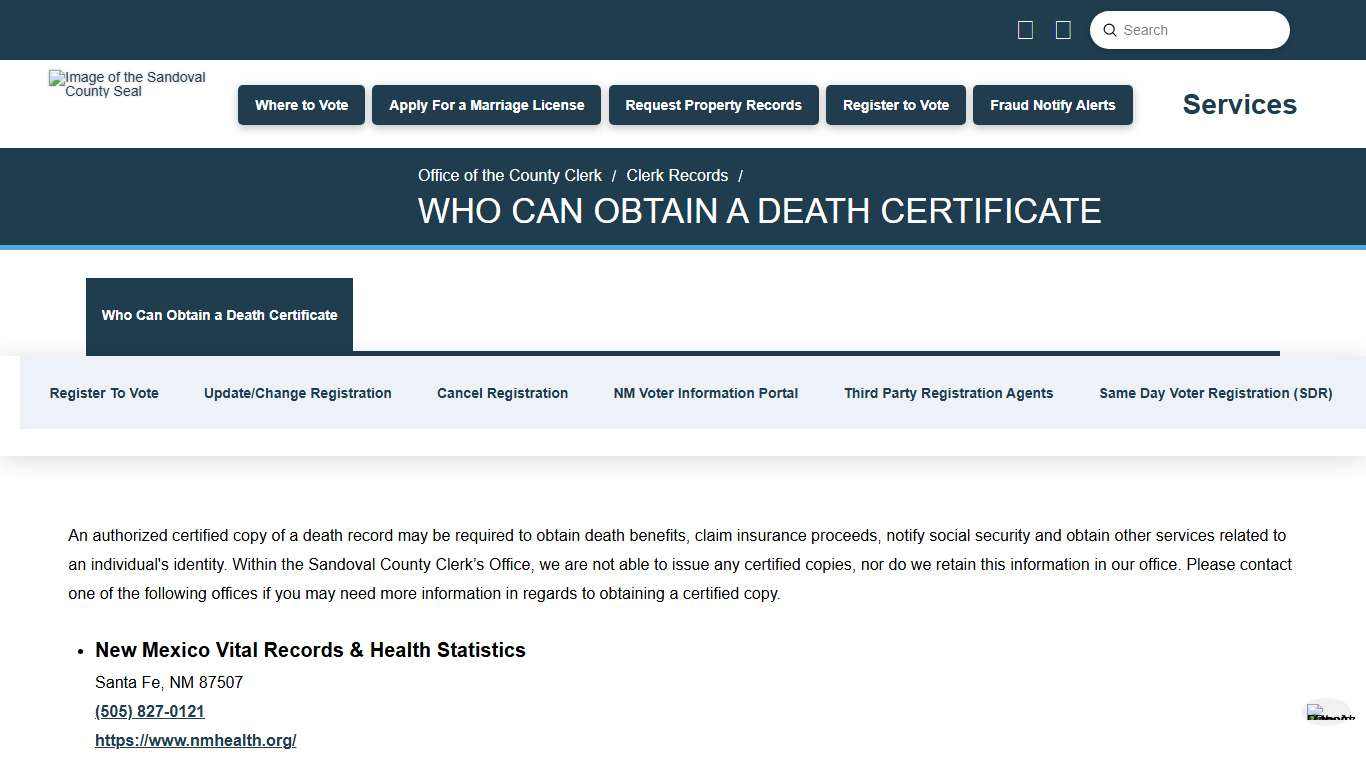Open the Services menu
The height and width of the screenshot is (768, 1366).
pyautogui.click(x=1239, y=104)
